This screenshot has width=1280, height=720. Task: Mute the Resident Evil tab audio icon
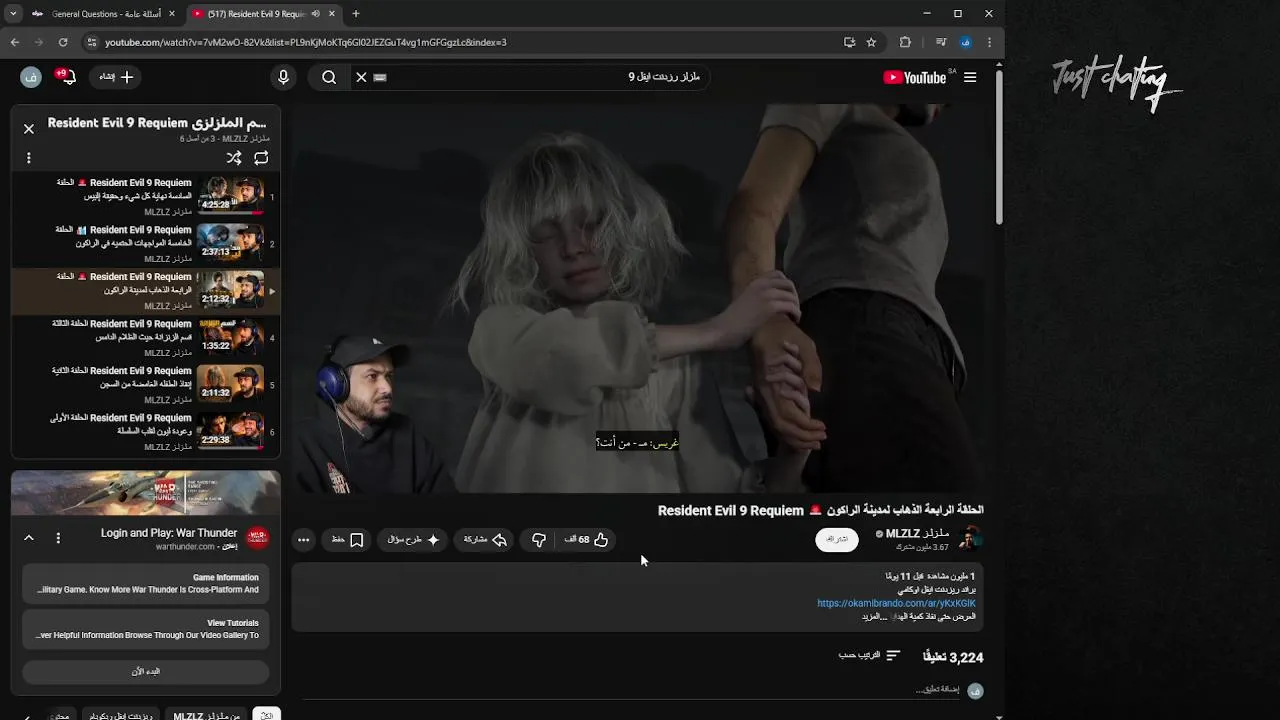point(316,14)
